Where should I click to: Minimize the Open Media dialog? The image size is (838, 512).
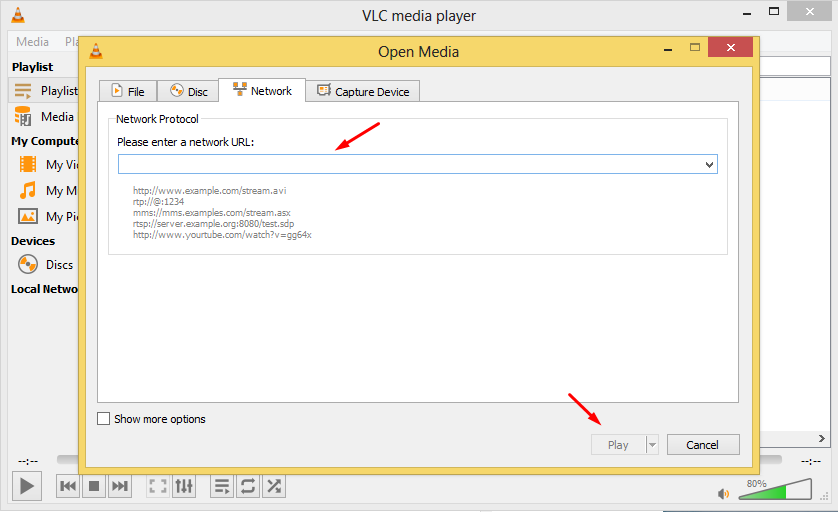pyautogui.click(x=668, y=50)
